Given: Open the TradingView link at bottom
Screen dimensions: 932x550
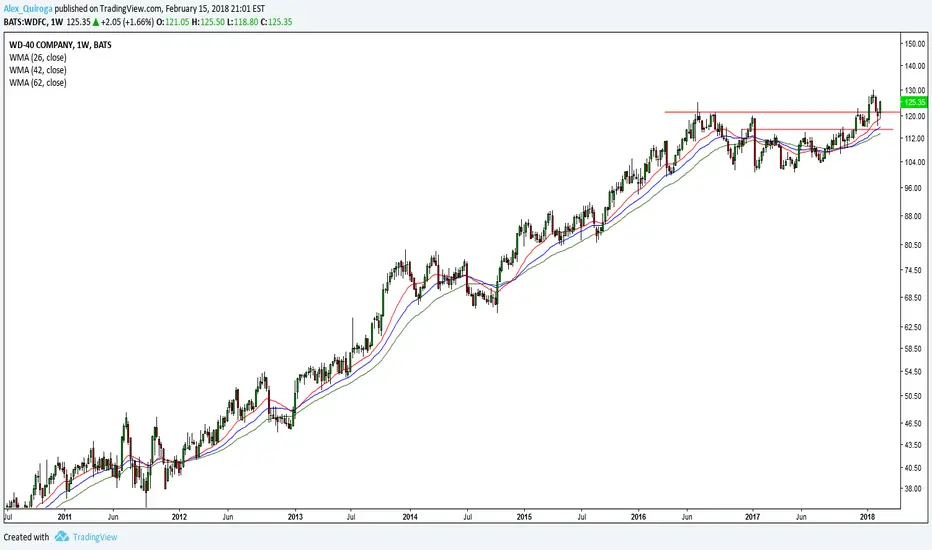Looking at the screenshot, I should pos(95,537).
